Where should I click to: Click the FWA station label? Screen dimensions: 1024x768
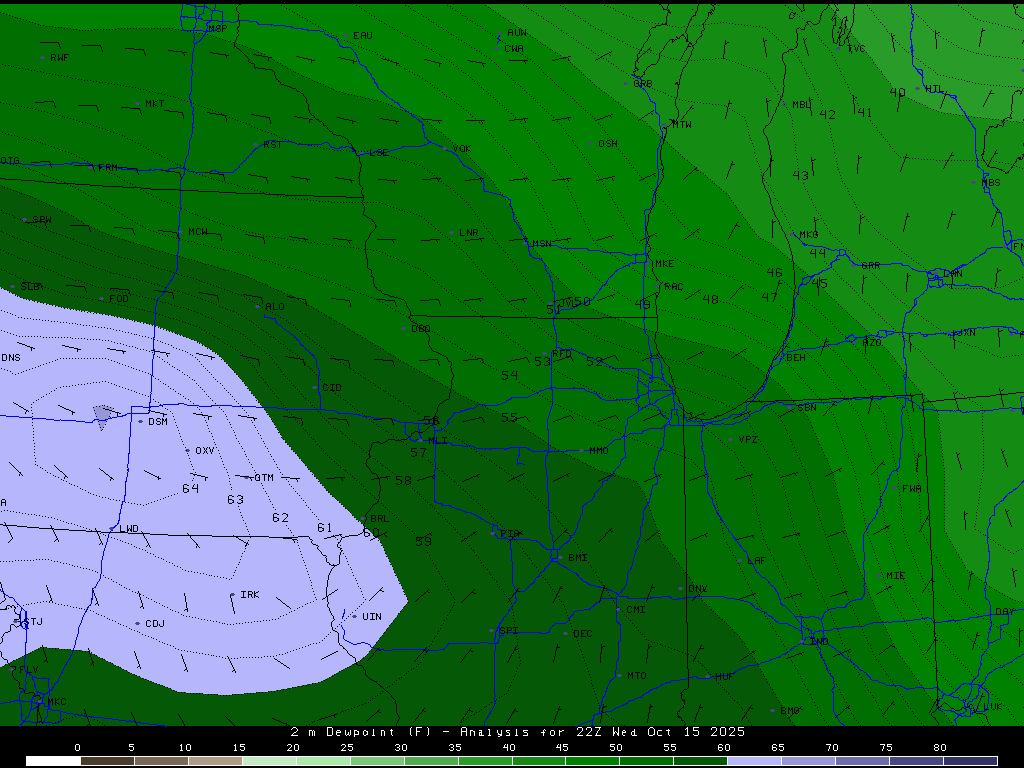pyautogui.click(x=912, y=488)
